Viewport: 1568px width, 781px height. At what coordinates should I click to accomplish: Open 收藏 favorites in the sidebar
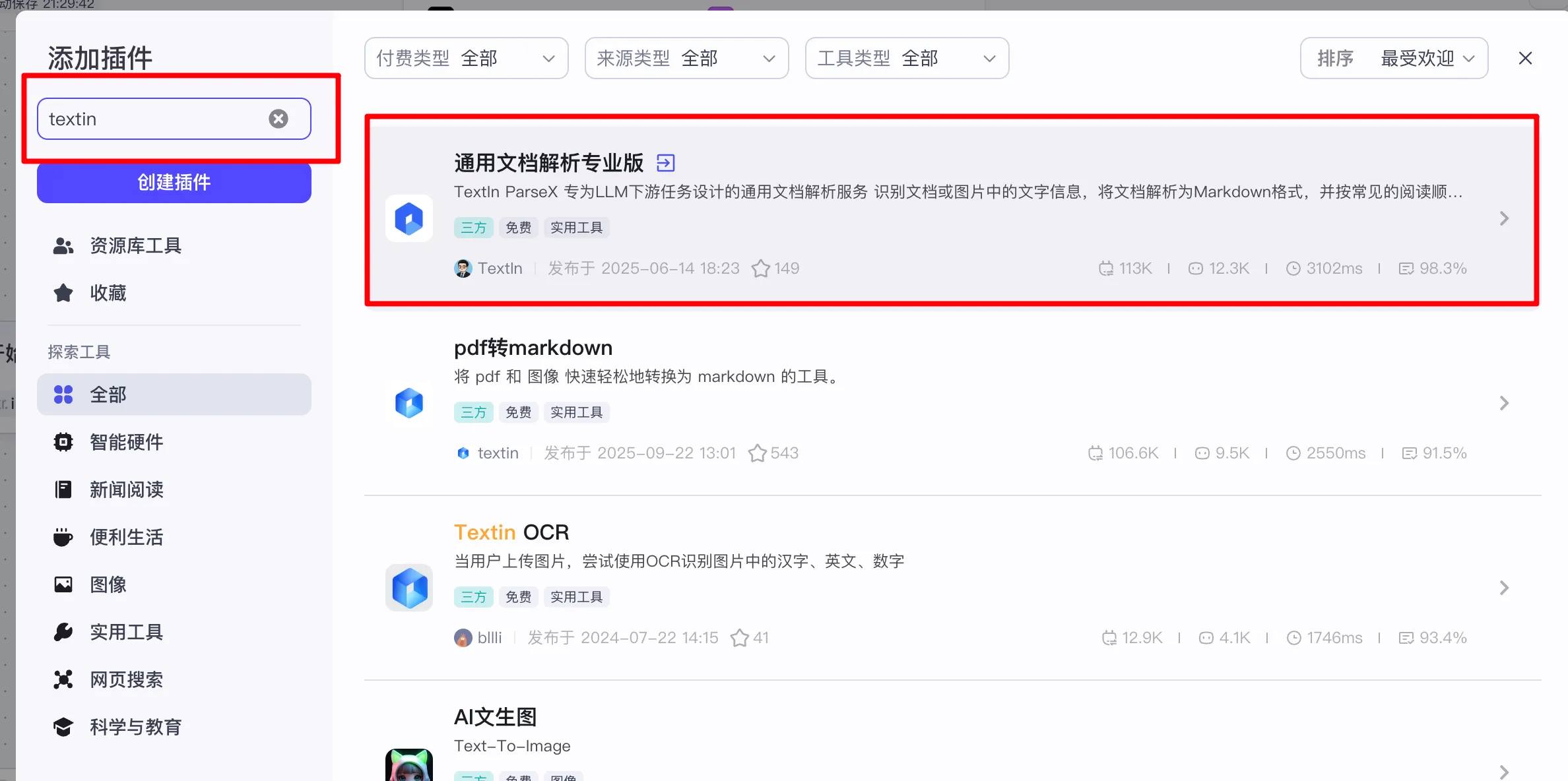[x=174, y=293]
